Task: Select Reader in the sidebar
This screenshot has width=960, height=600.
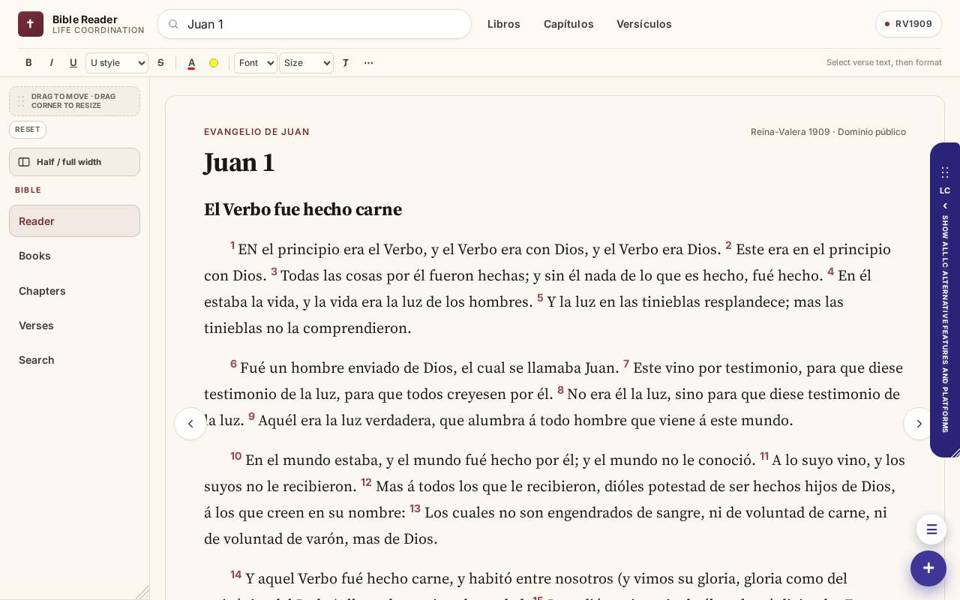Action: point(75,221)
